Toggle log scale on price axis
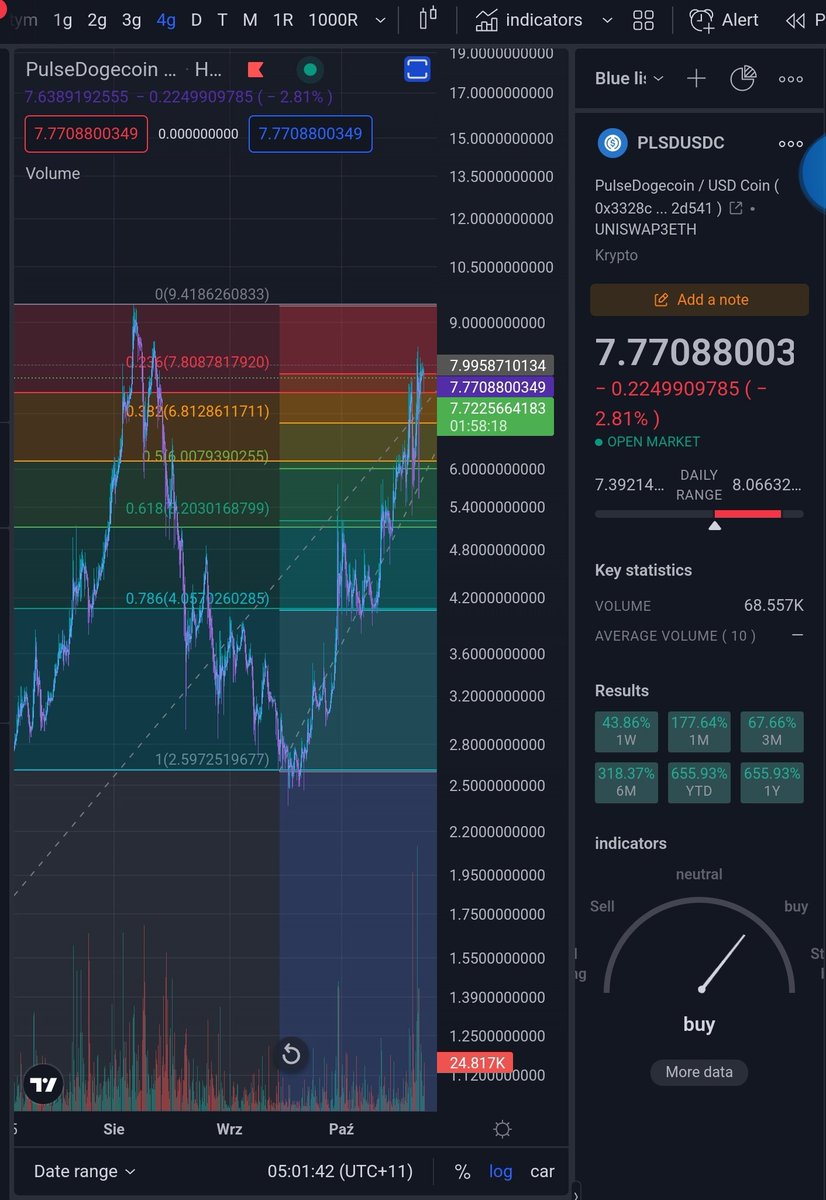Viewport: 826px width, 1200px height. click(x=500, y=1171)
